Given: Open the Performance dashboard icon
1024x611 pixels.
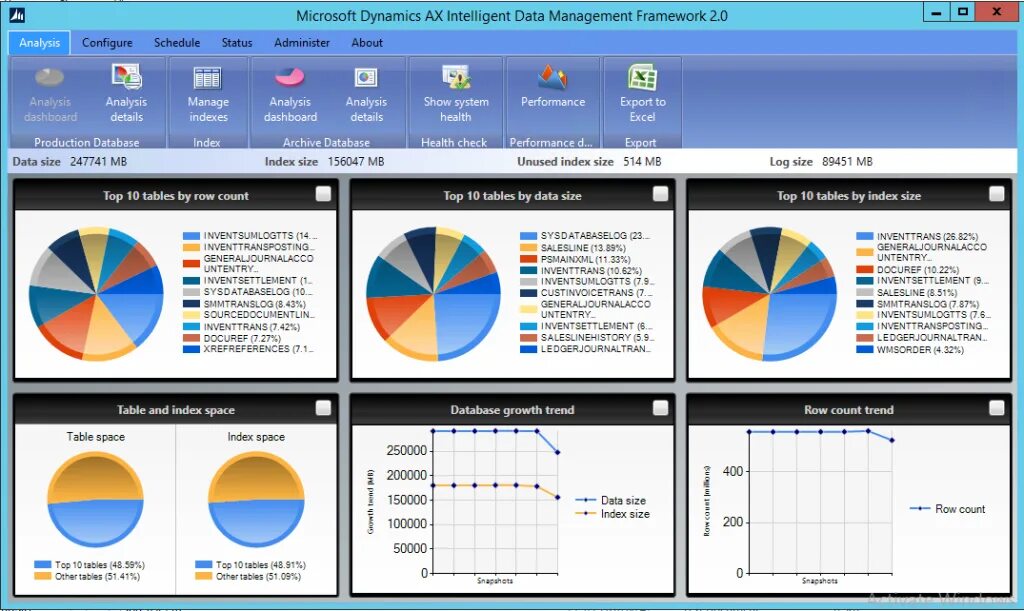Looking at the screenshot, I should coord(552,78).
